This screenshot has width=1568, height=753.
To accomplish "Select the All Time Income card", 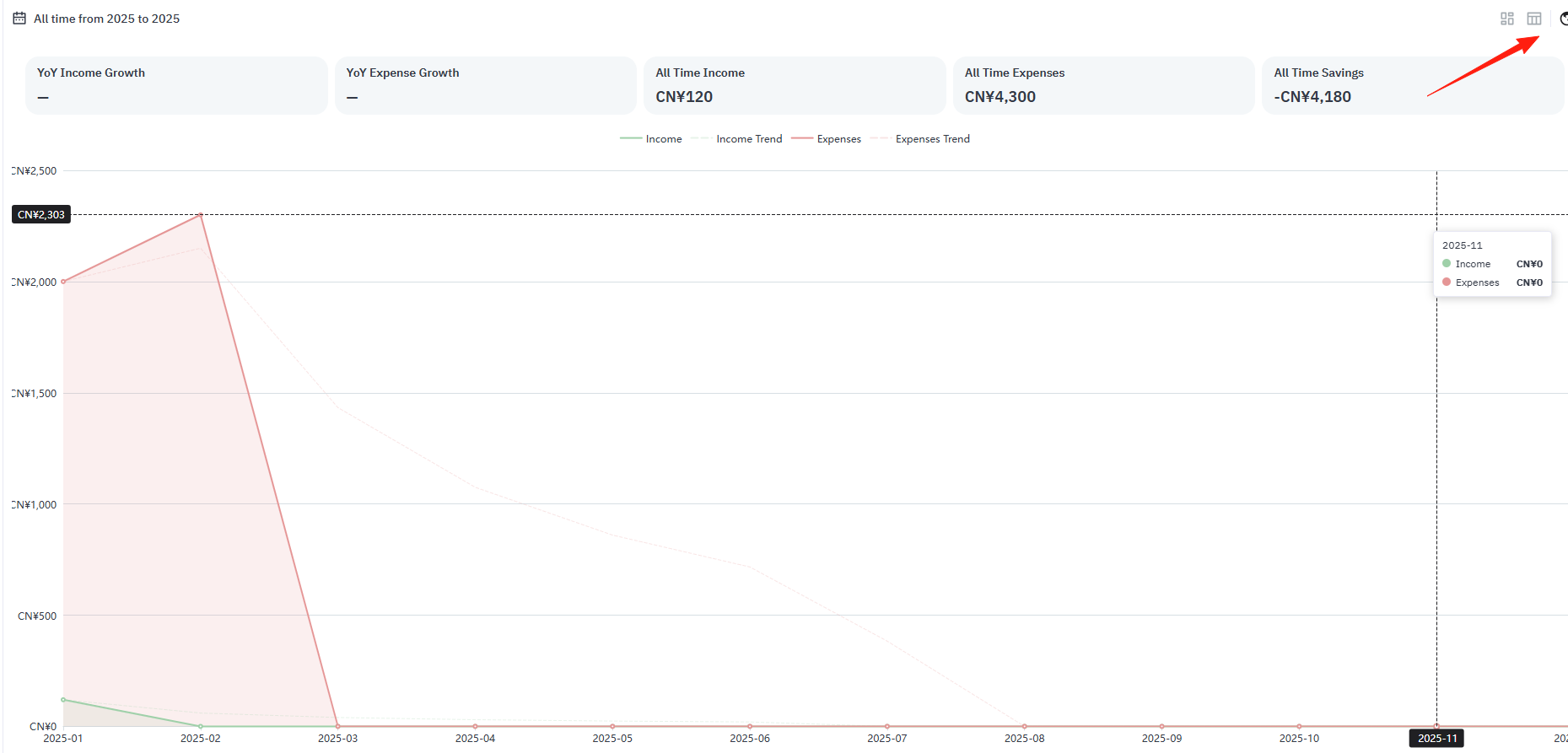I will (795, 85).
